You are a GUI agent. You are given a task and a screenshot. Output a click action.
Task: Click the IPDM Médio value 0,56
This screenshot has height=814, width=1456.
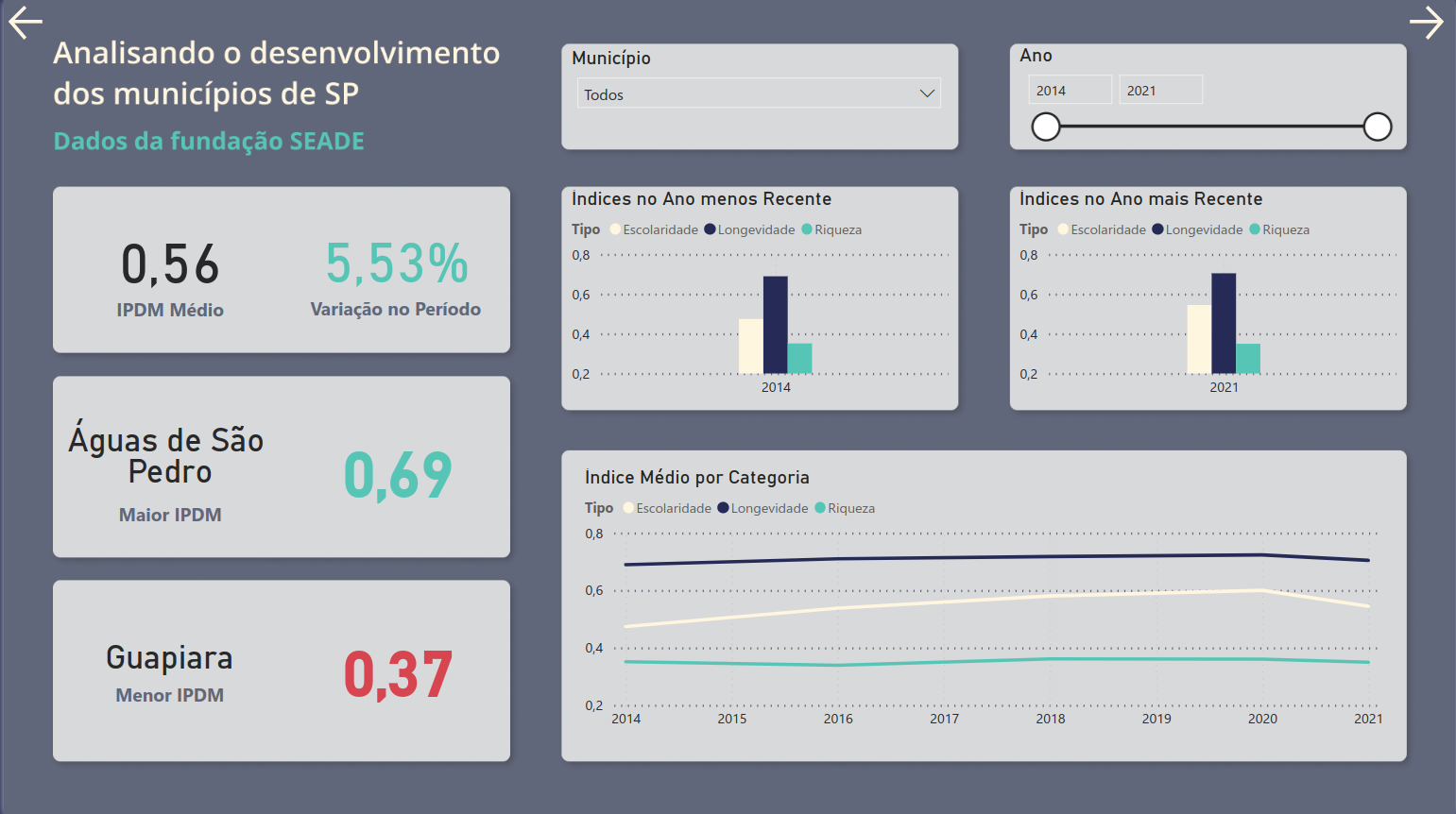[x=170, y=264]
